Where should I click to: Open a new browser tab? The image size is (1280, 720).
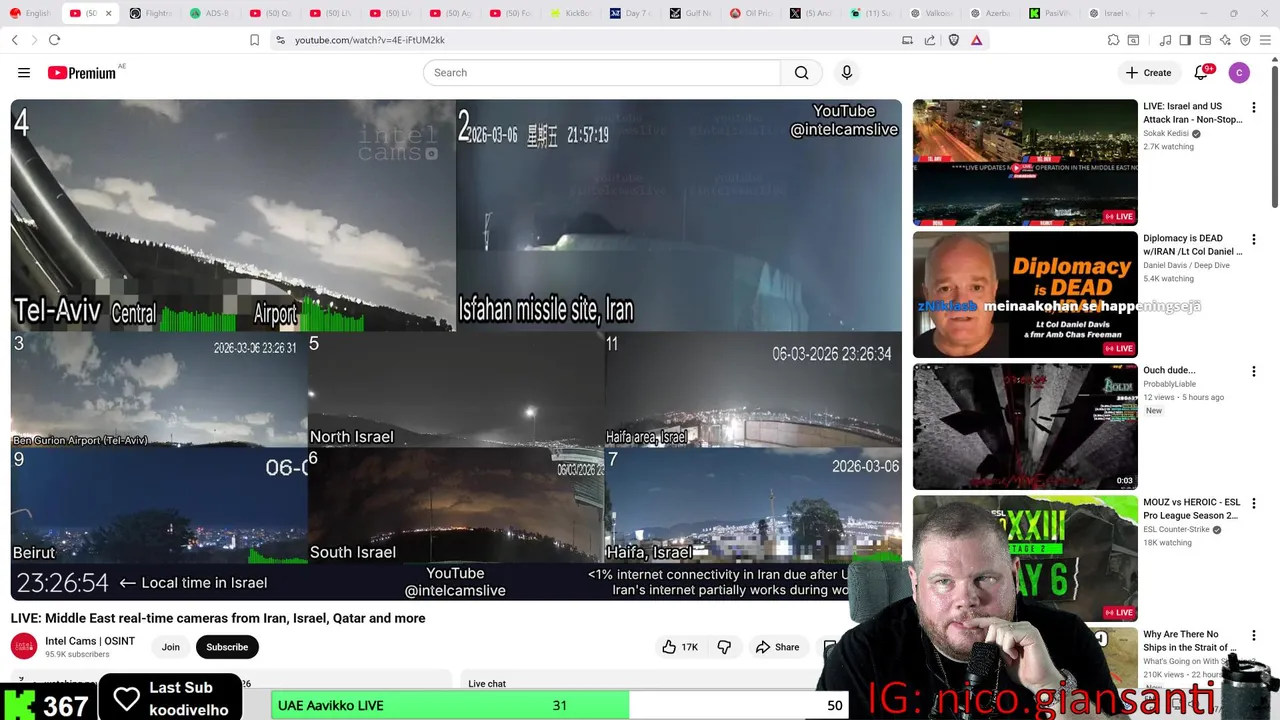(x=1151, y=13)
